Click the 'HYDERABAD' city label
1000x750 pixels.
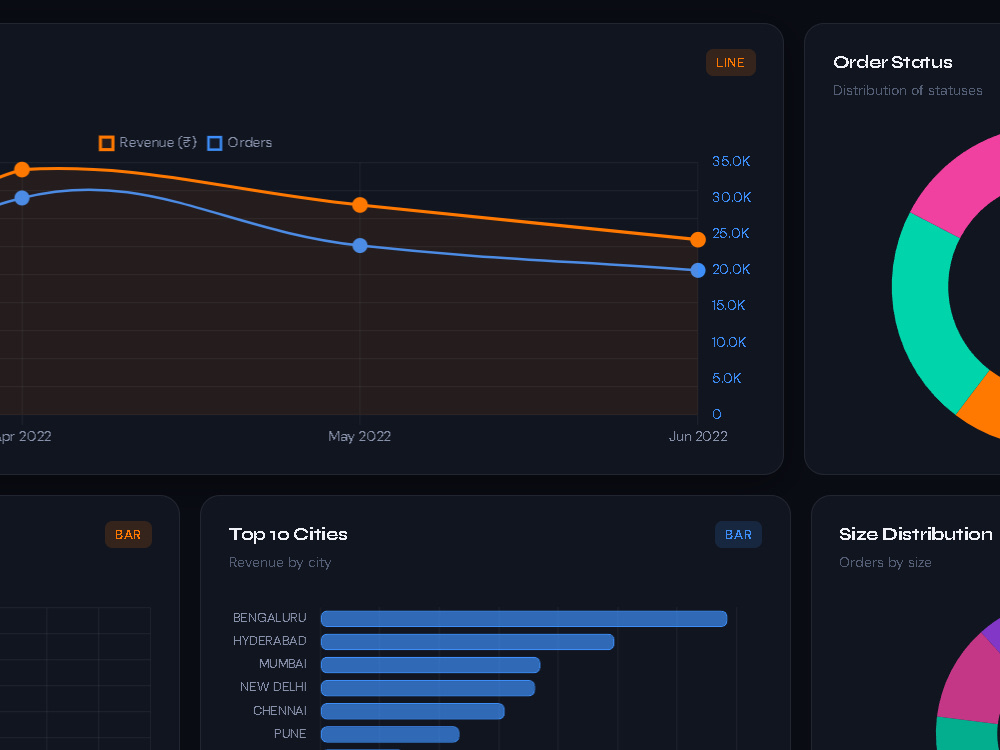(270, 641)
